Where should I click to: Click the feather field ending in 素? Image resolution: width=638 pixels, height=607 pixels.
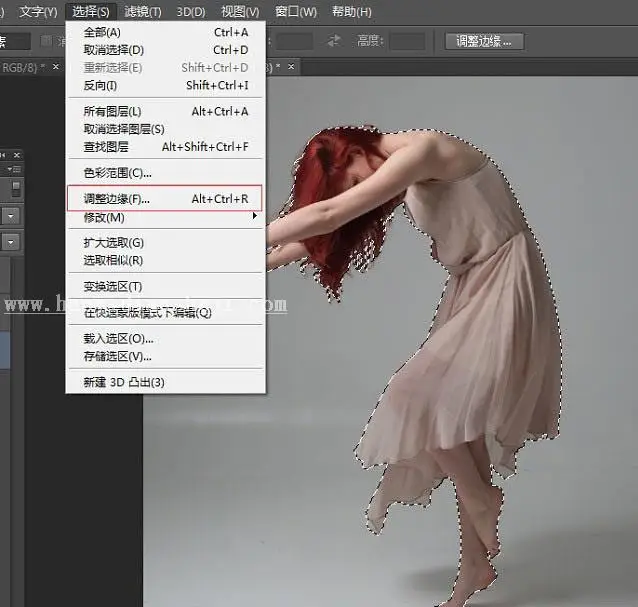point(15,41)
